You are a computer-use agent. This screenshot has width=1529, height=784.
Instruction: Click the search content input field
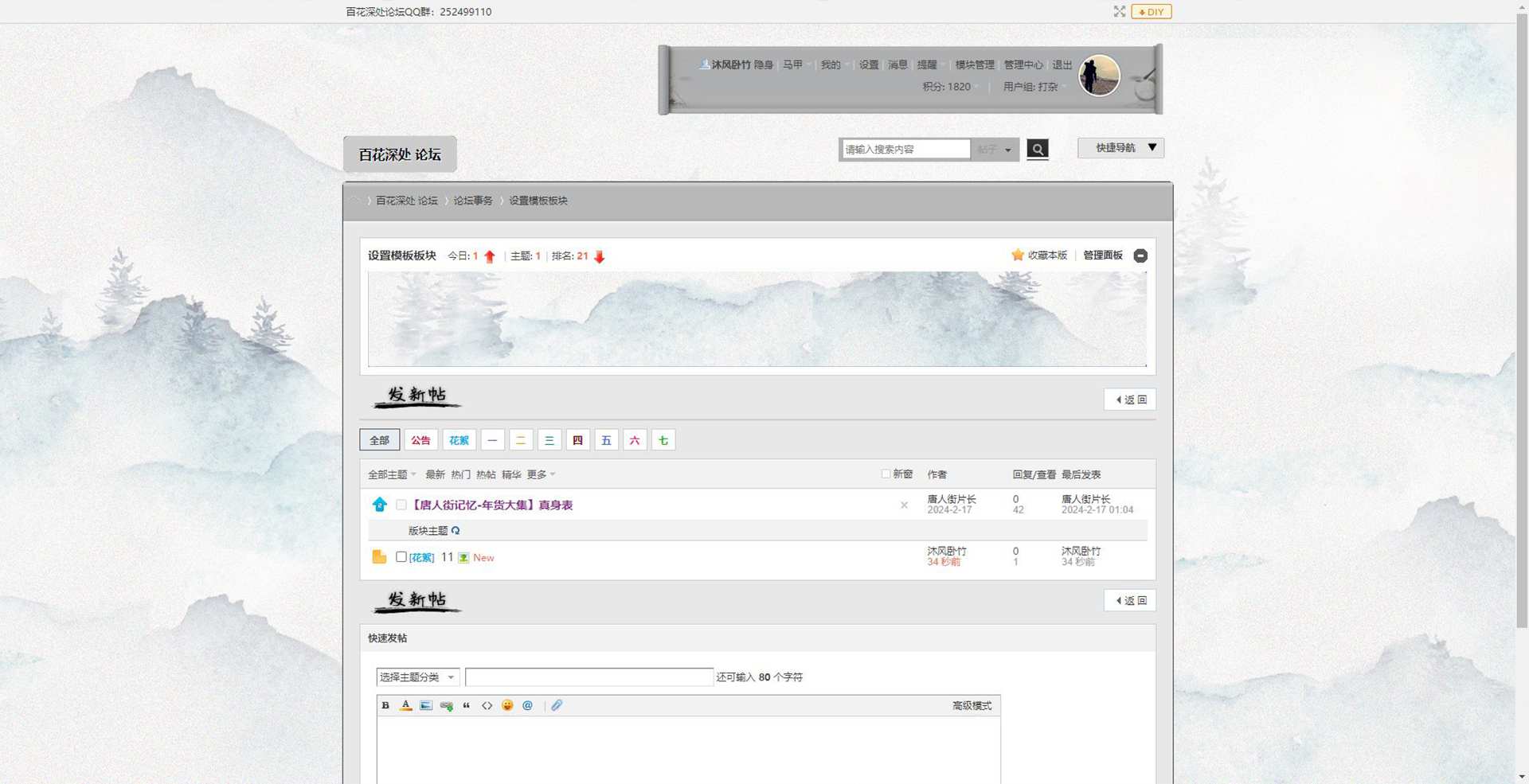point(905,149)
